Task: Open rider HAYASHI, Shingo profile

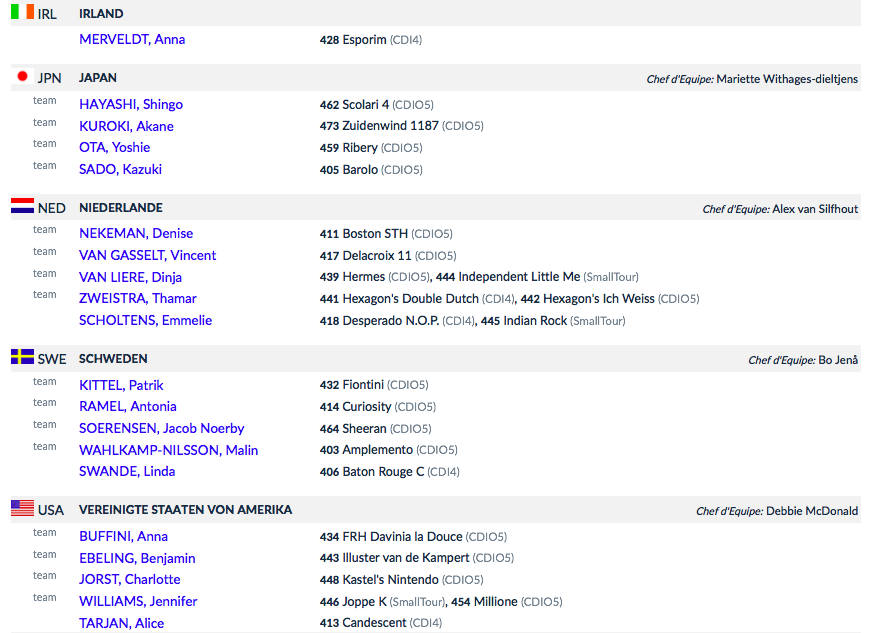Action: point(131,104)
